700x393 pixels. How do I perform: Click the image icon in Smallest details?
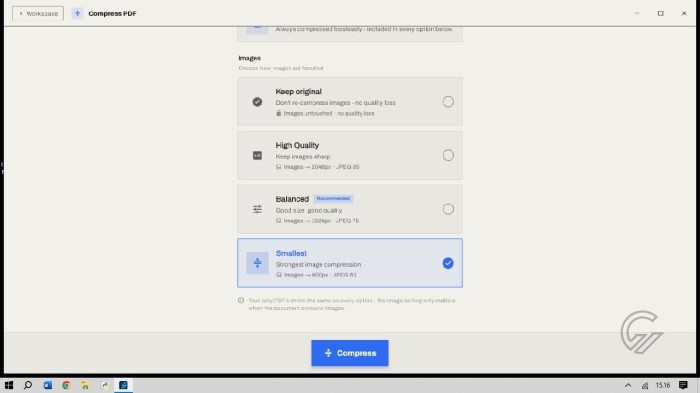pyautogui.click(x=279, y=275)
